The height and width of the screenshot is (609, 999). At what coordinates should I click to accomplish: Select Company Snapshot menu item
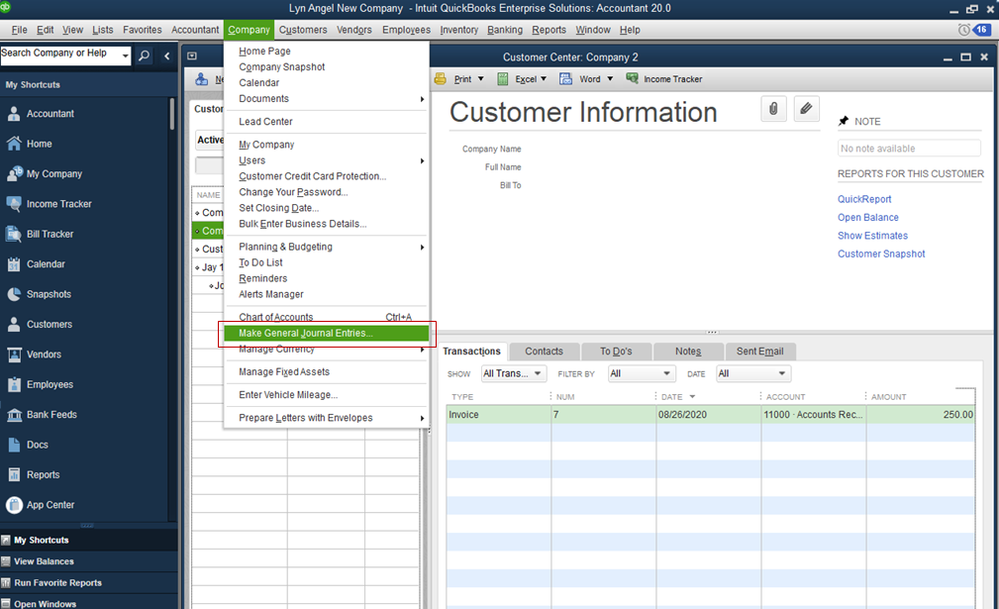coord(326,67)
